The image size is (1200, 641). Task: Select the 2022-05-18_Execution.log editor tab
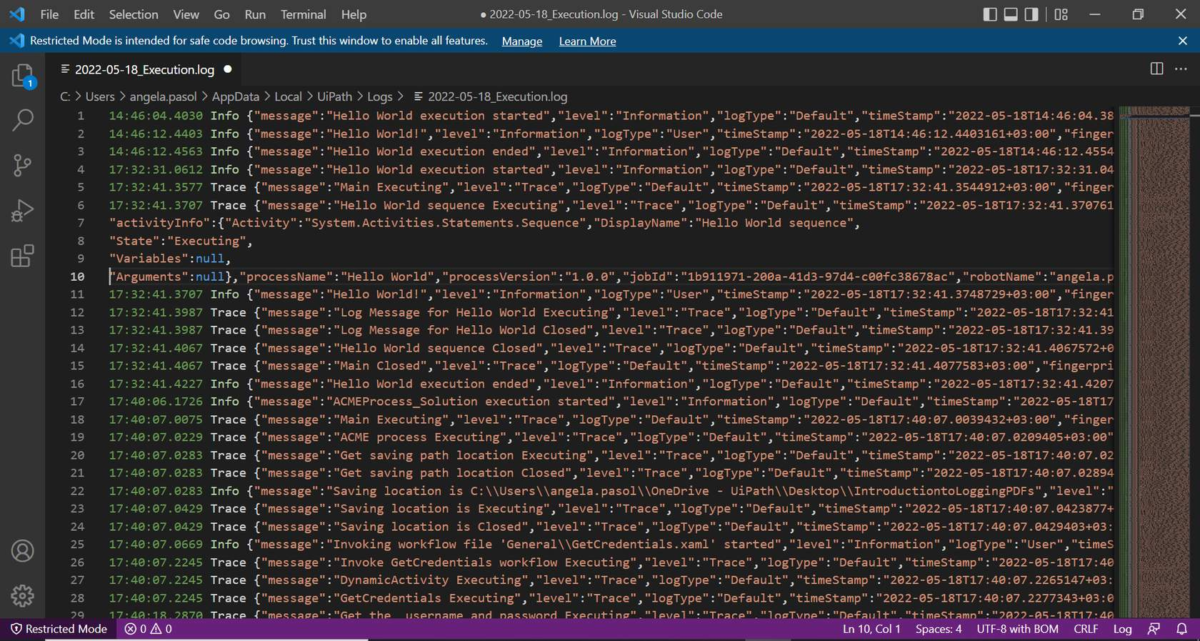pos(144,70)
